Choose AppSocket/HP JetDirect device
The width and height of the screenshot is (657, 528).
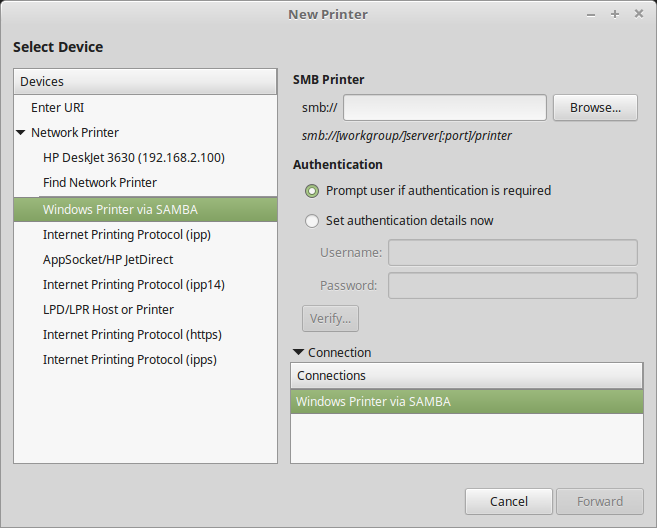coord(108,259)
